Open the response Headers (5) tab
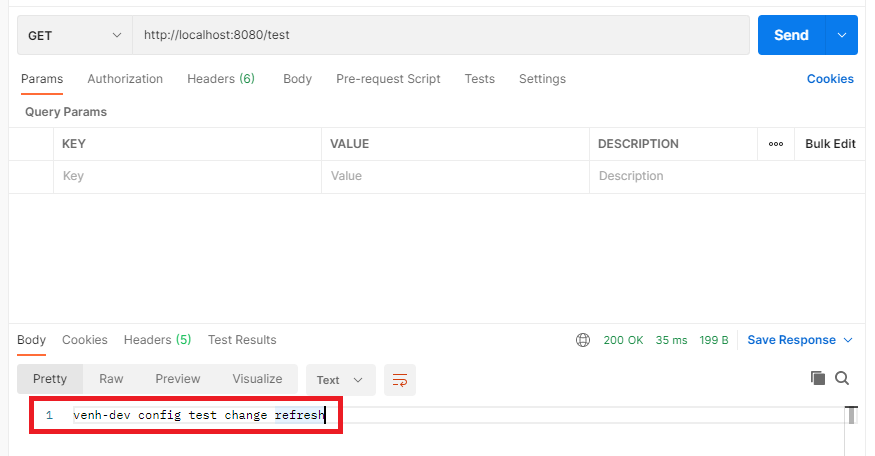Screen dimensions: 875x456 157,340
